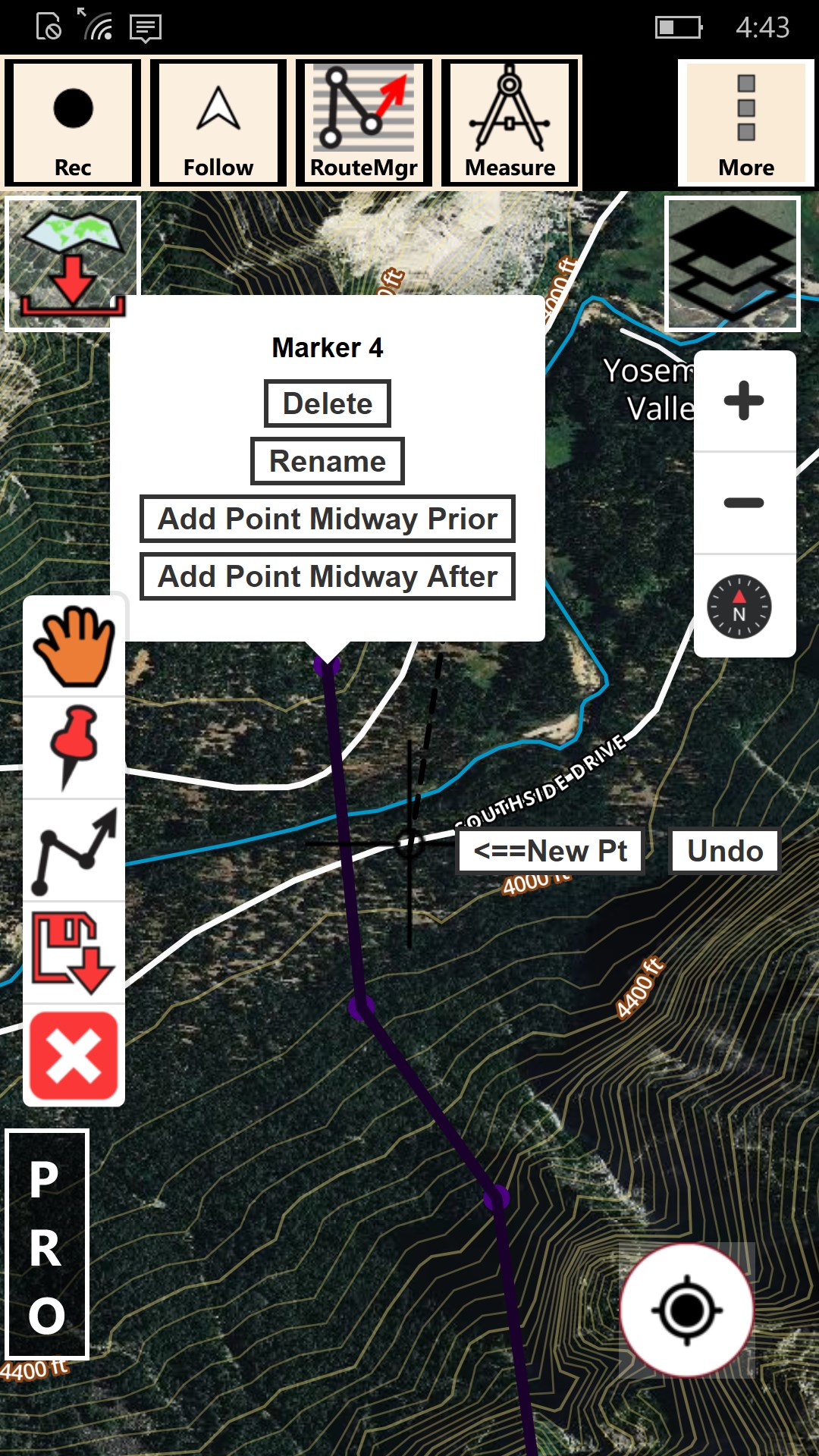The image size is (819, 1456).
Task: Reset map orientation with north compass
Action: (740, 607)
